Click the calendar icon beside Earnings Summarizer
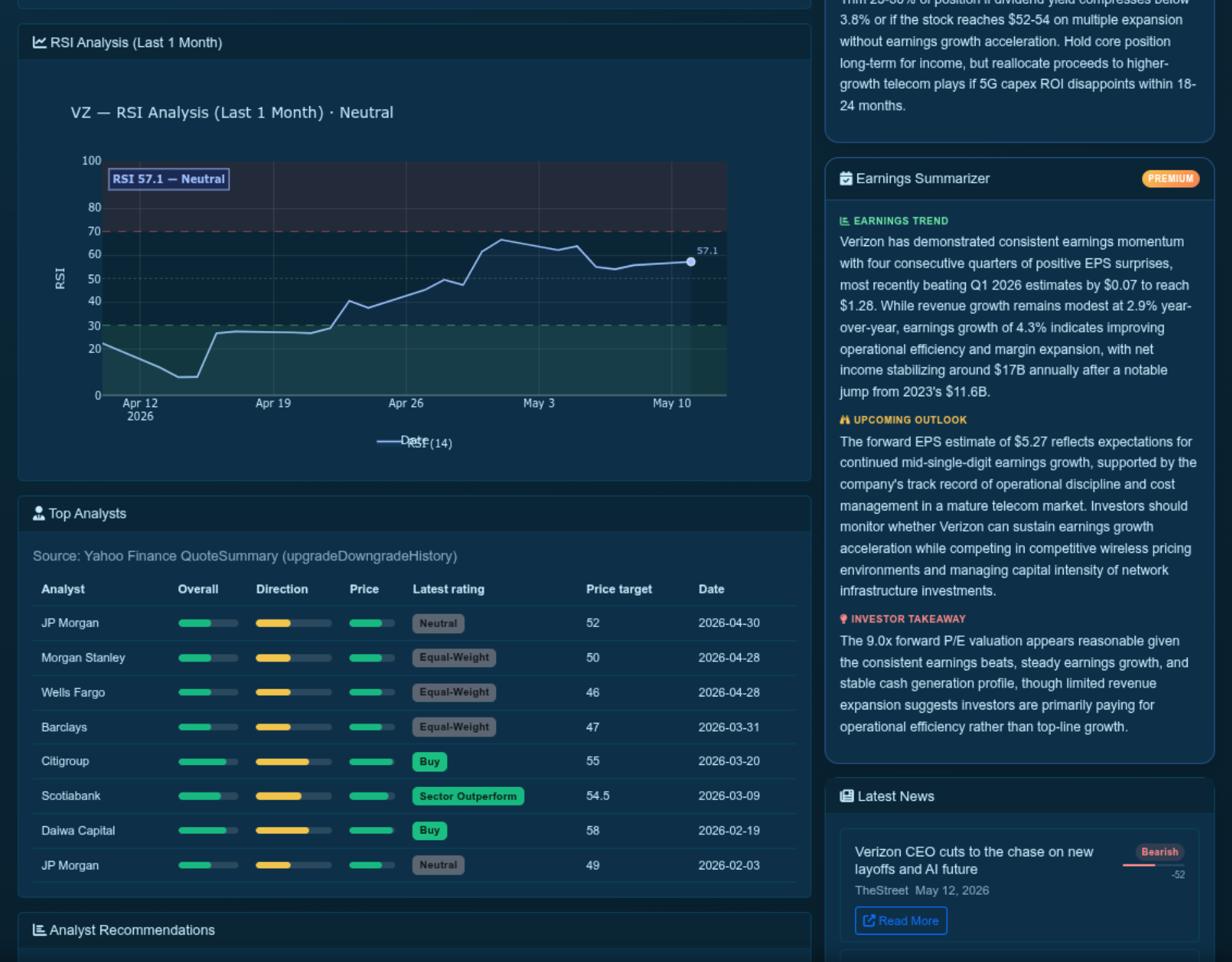 click(x=846, y=179)
